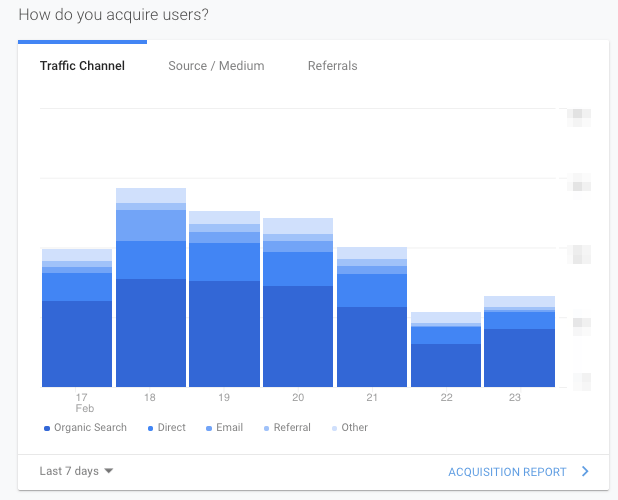Click the arrow icon beside Acquisition Report
Image resolution: width=618 pixels, height=500 pixels.
[x=585, y=472]
